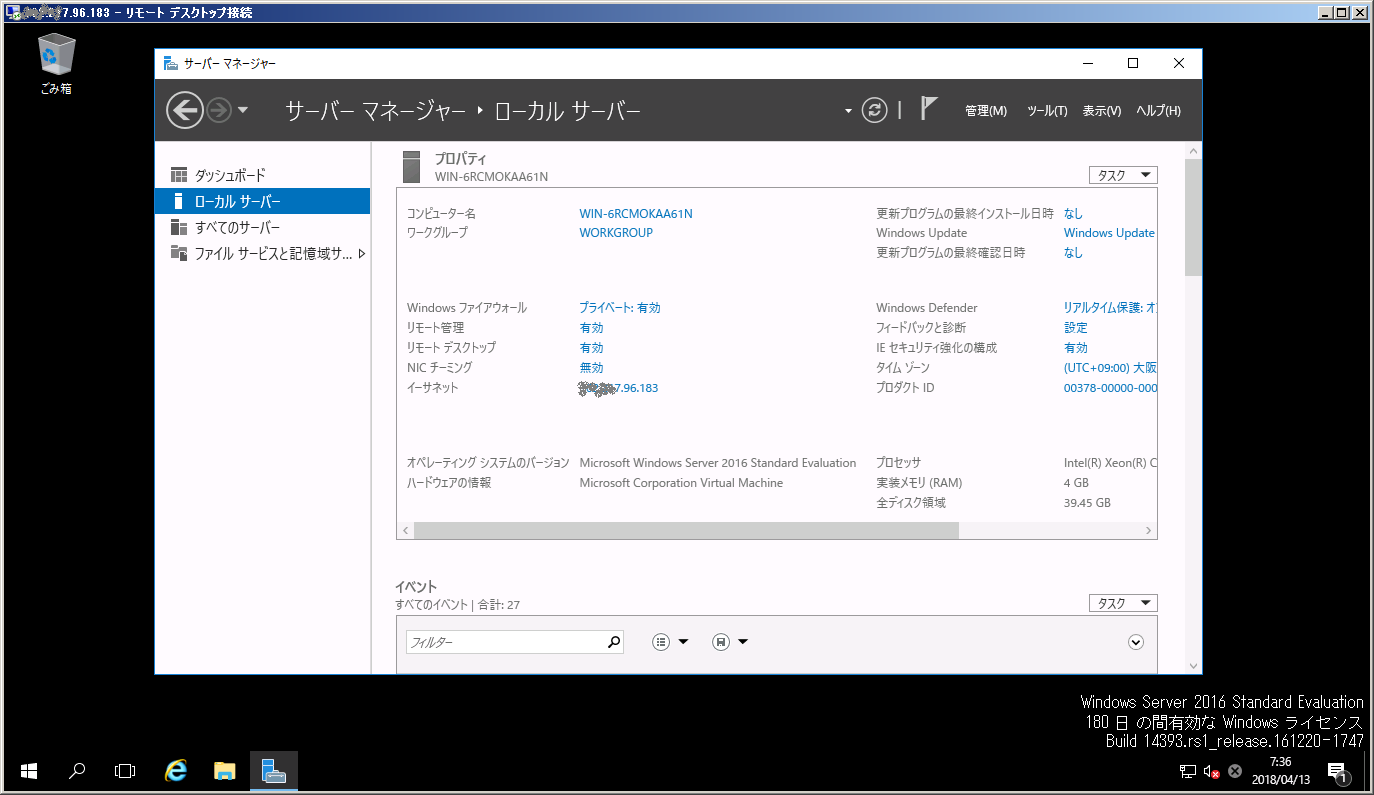Open the Action Center notification icon
The width and height of the screenshot is (1374, 795).
(1338, 771)
